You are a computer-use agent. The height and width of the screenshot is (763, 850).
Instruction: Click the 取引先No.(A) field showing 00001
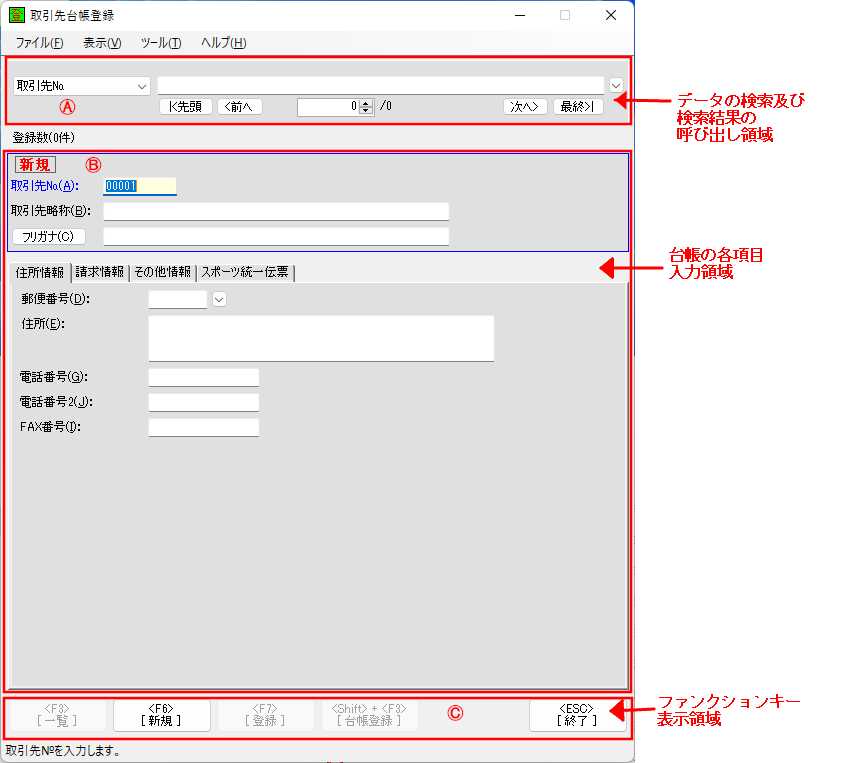[x=140, y=186]
